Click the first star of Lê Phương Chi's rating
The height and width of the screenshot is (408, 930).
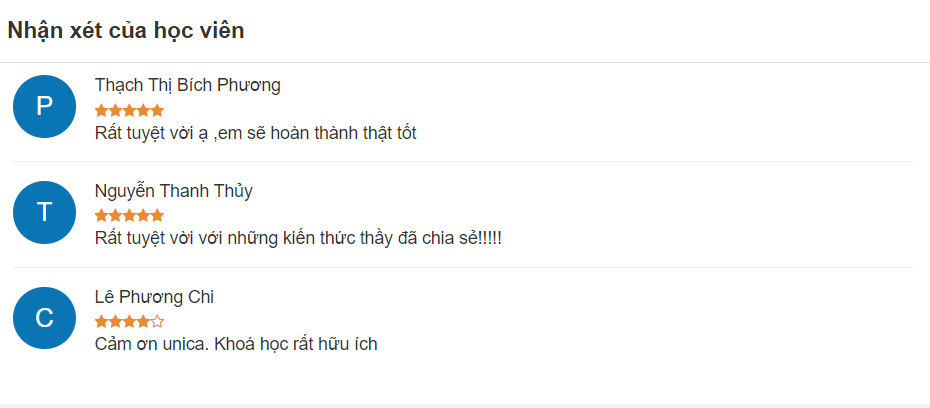pyautogui.click(x=101, y=322)
